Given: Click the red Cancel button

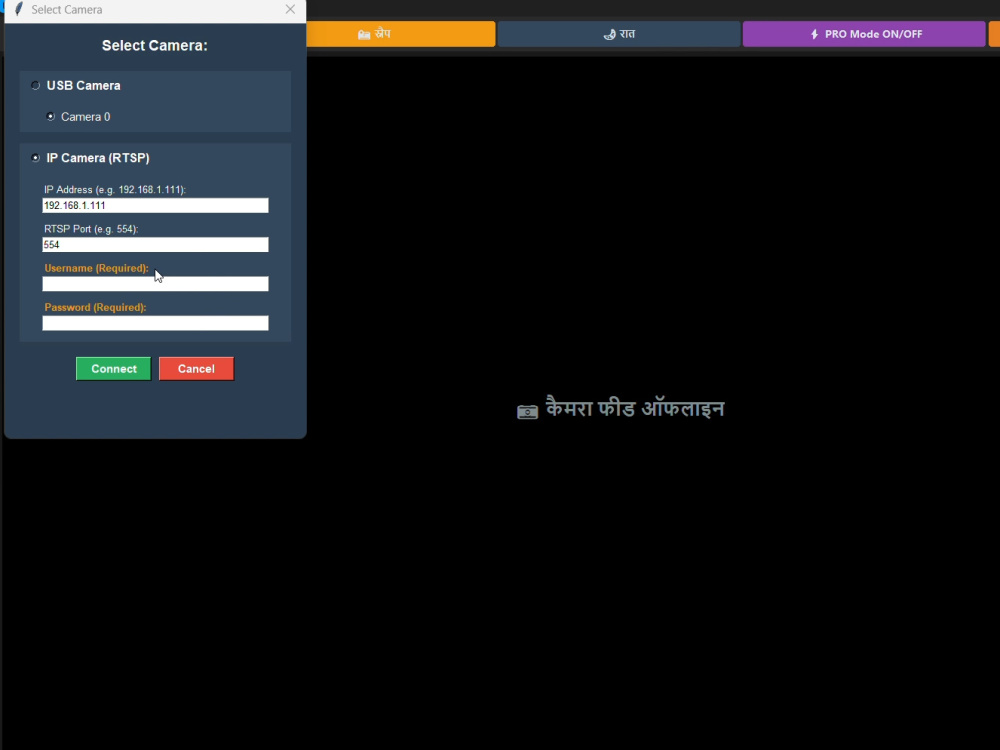Looking at the screenshot, I should tap(196, 369).
